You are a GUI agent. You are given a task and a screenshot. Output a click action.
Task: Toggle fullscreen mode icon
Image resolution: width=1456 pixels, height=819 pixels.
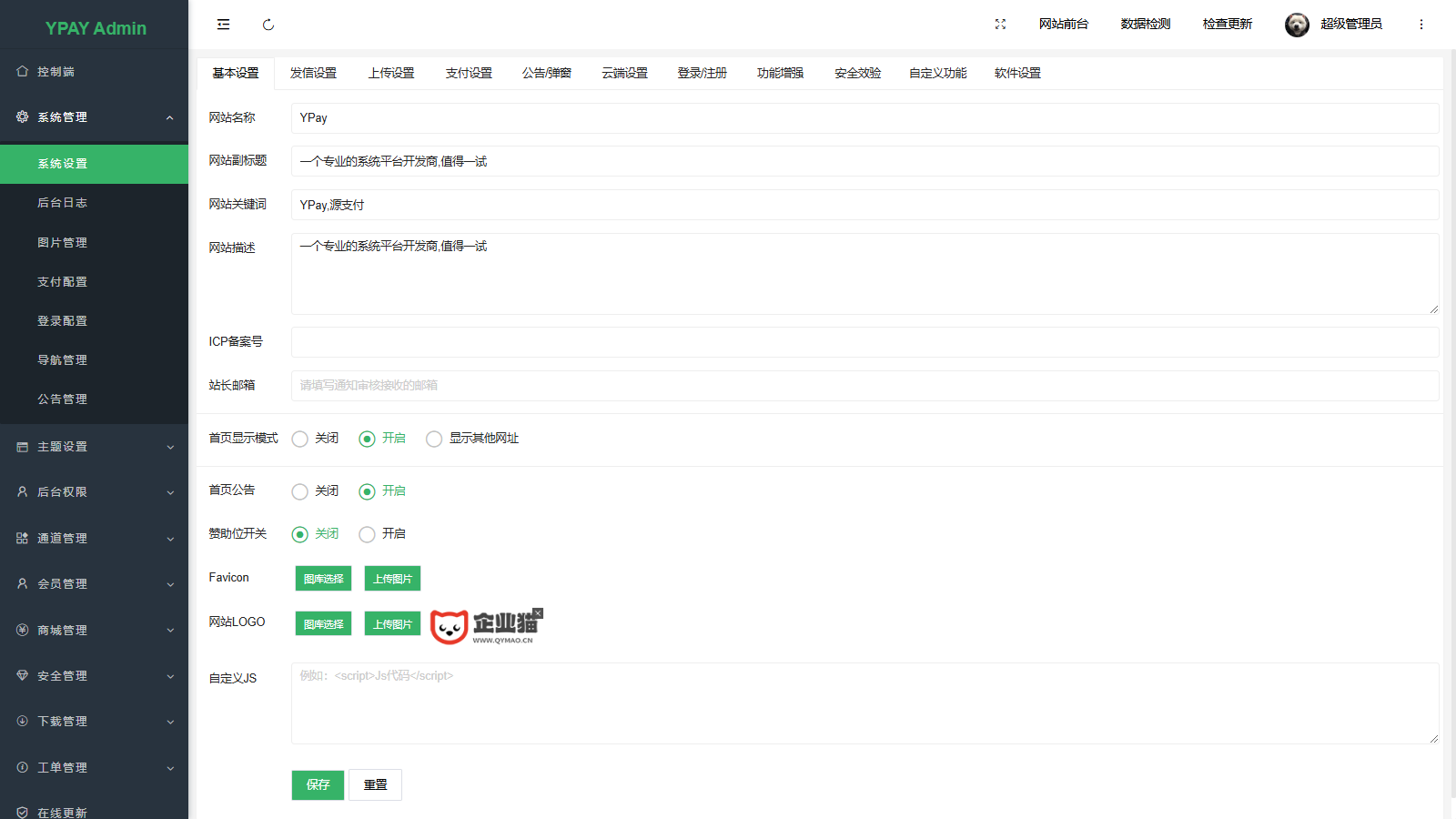pyautogui.click(x=1000, y=25)
